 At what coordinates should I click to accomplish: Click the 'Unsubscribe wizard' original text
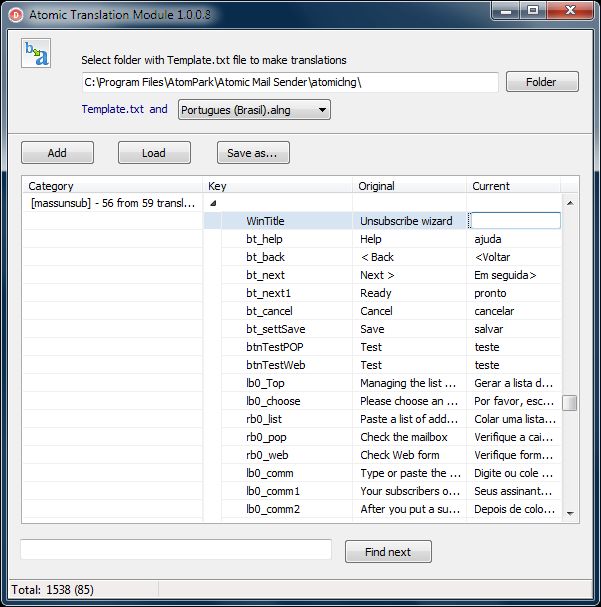[x=406, y=221]
